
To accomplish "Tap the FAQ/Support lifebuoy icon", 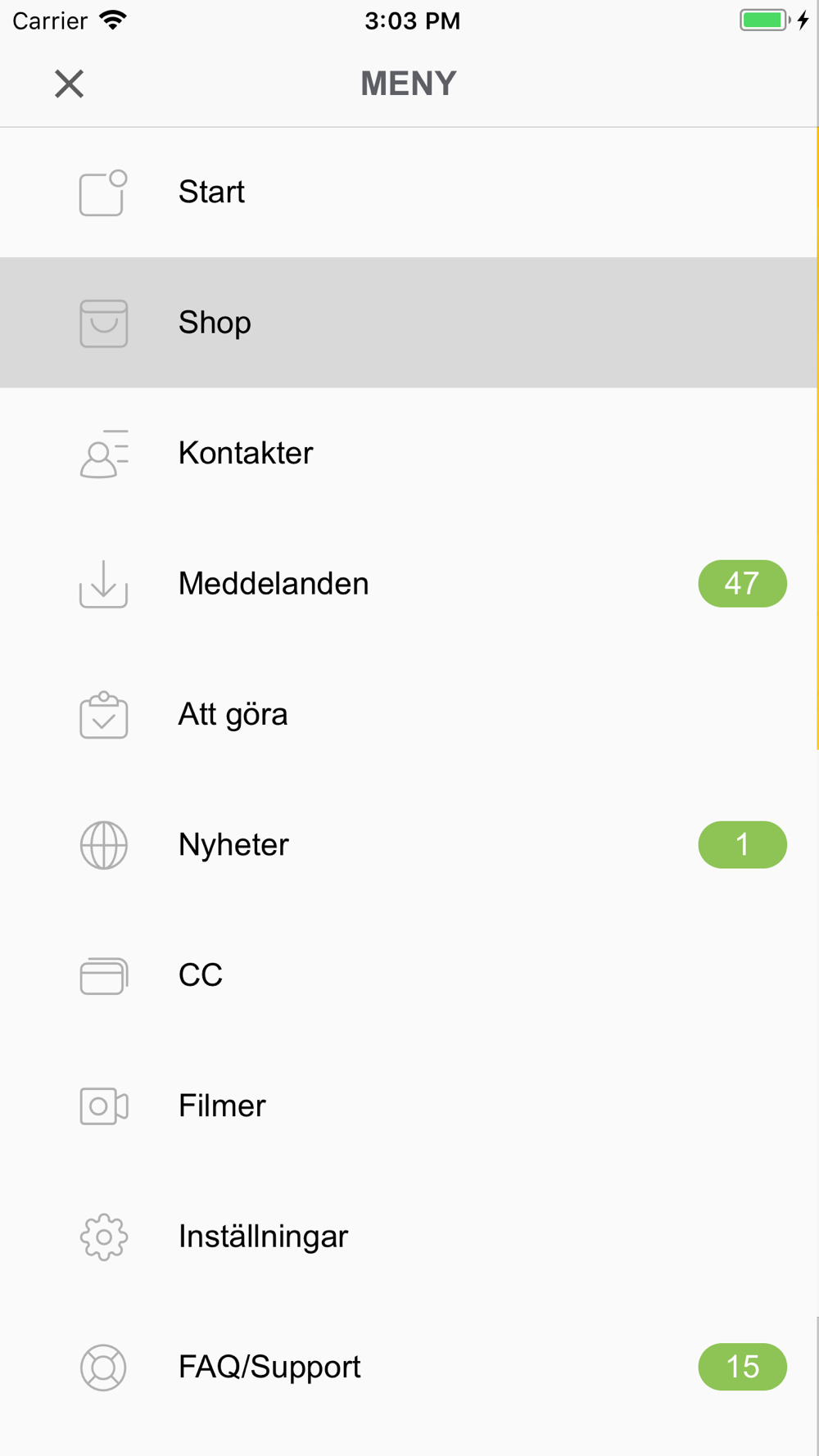I will coord(103,1368).
